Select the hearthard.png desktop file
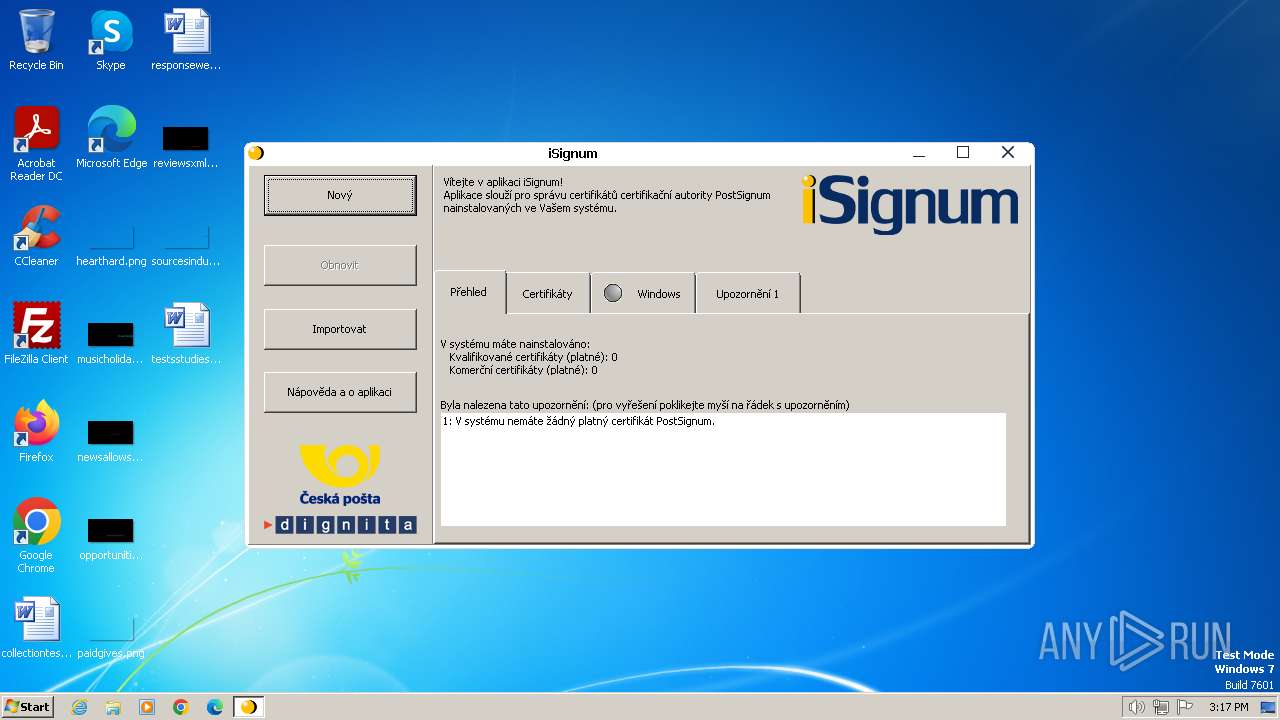1280x720 pixels. [111, 245]
